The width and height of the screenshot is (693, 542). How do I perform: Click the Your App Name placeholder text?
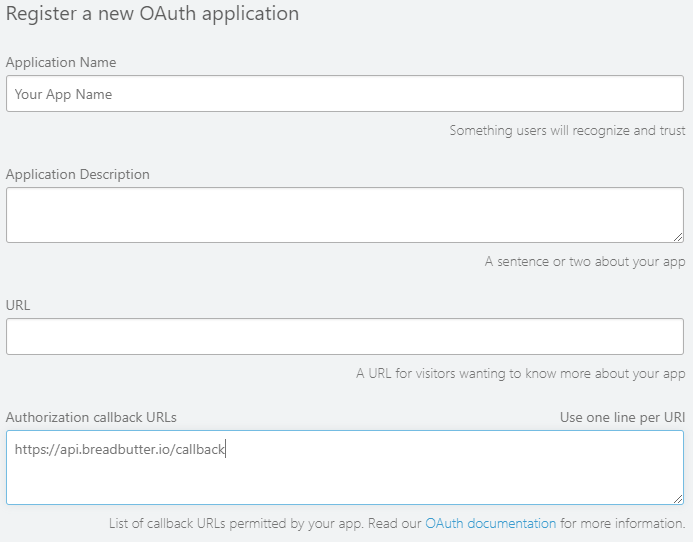pos(63,94)
